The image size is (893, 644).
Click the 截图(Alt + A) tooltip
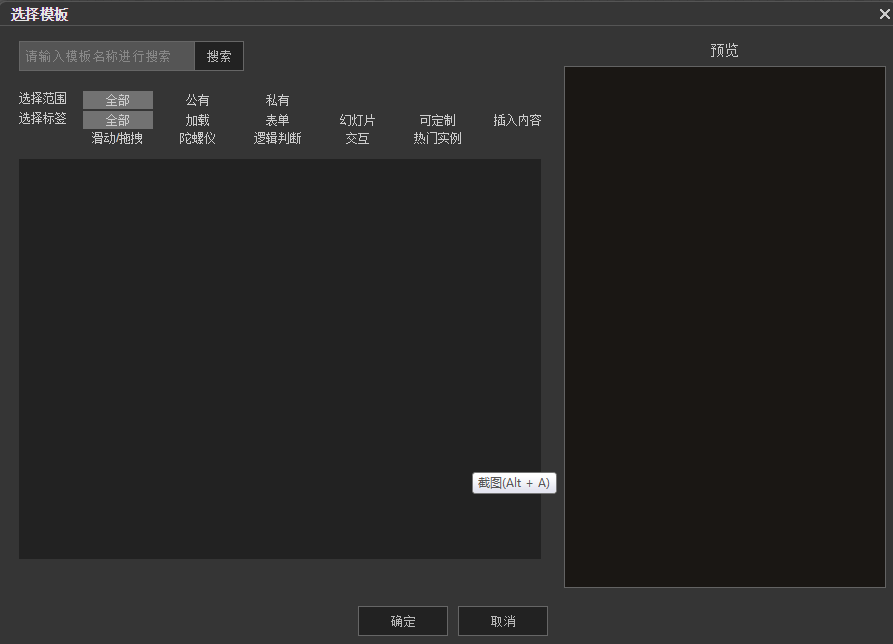tap(514, 483)
